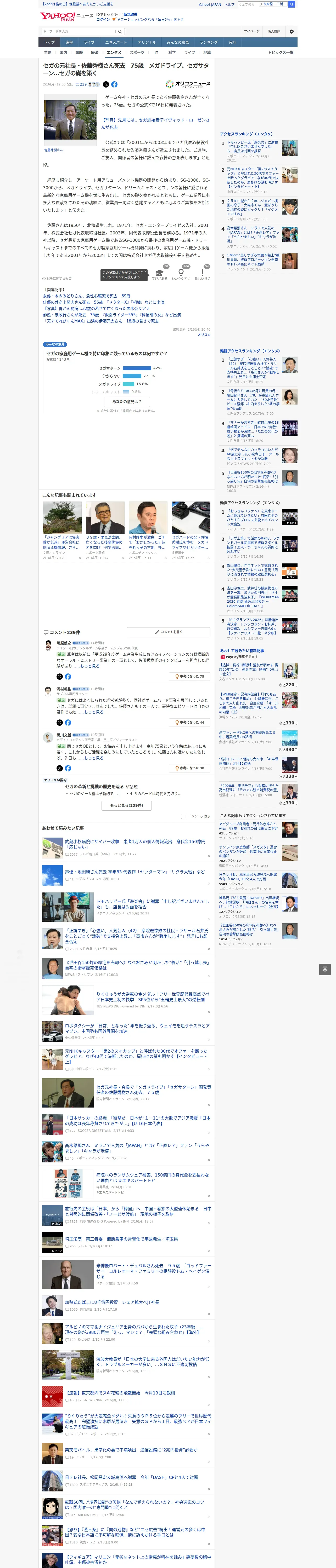This screenshot has width=336, height=1568.
Task: Share 鴨原盛之 comment on Facebook
Action: (x=68, y=676)
